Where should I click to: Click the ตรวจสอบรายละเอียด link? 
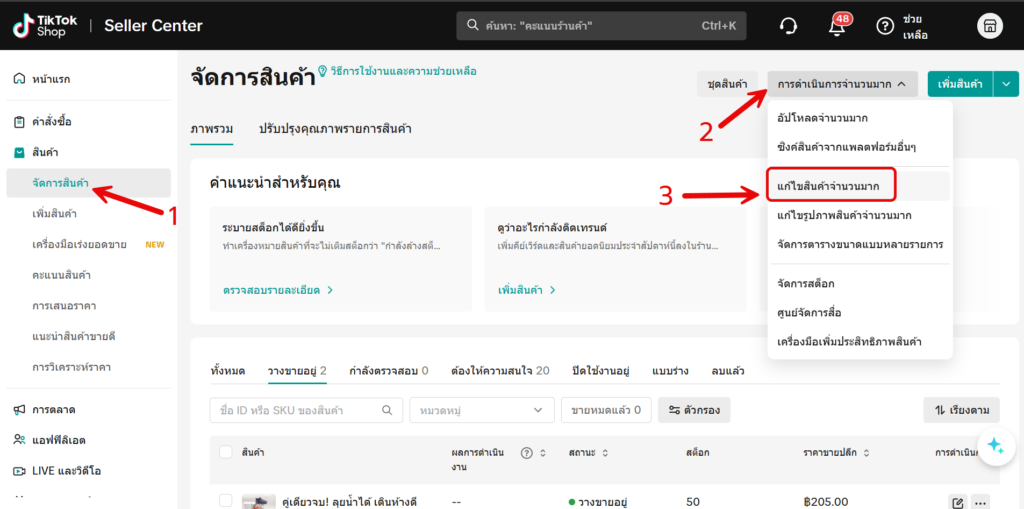point(277,290)
